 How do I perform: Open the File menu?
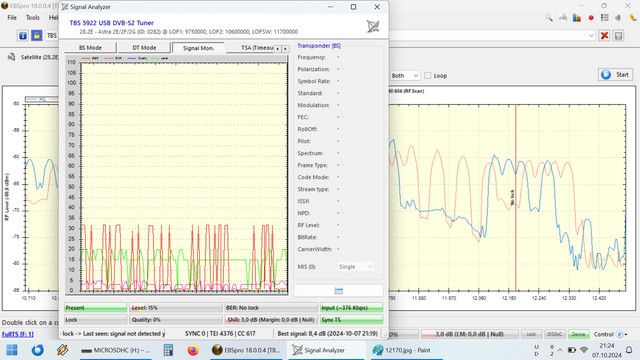pos(12,18)
